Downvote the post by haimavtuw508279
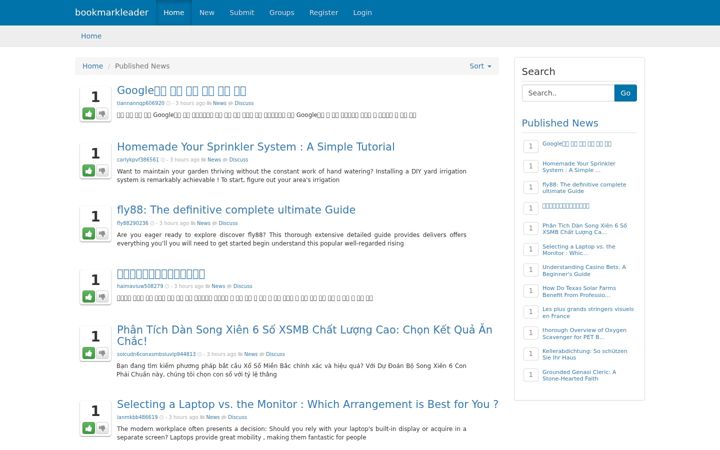 [x=102, y=297]
